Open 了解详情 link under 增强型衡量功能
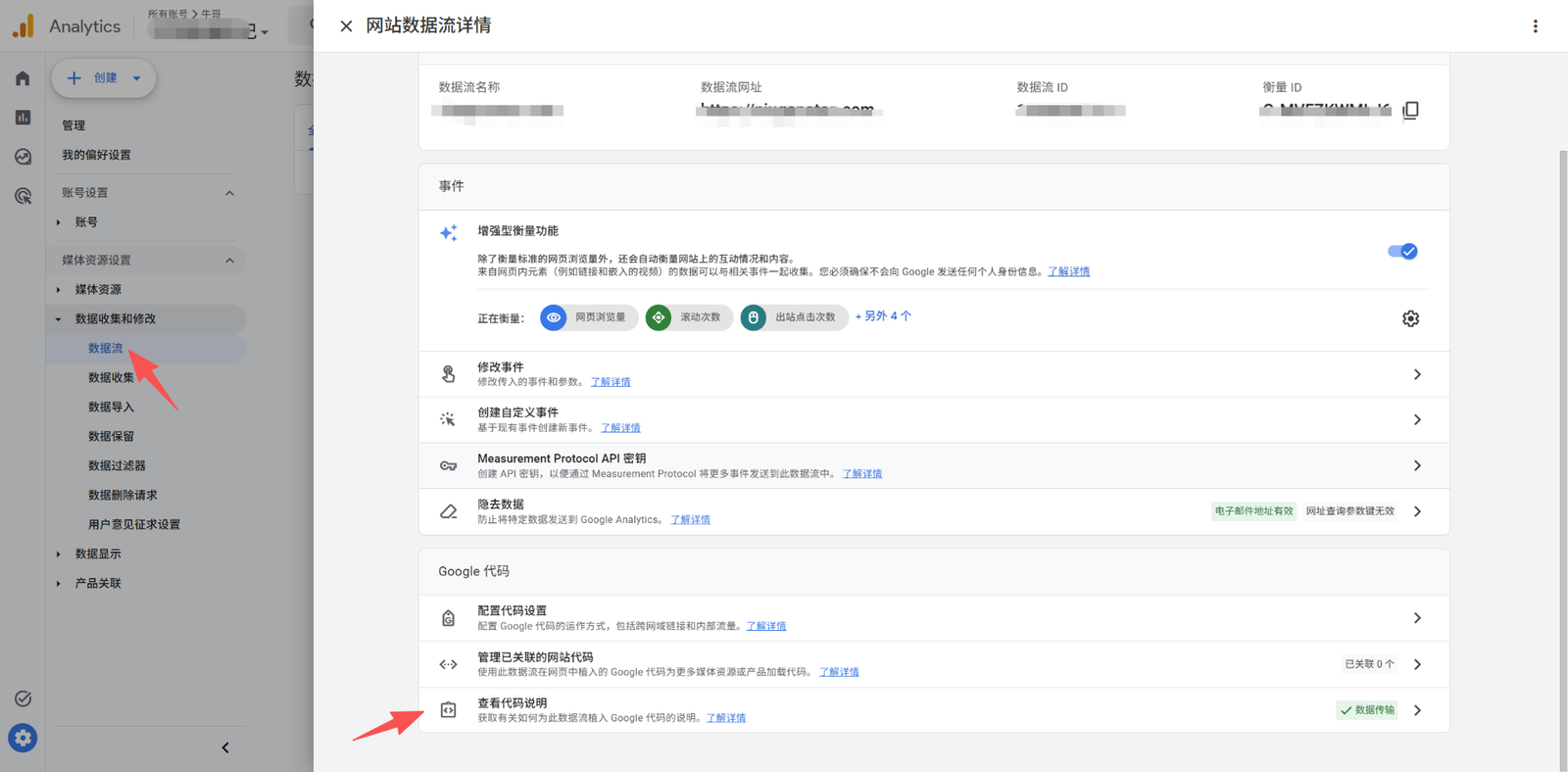Image resolution: width=1568 pixels, height=772 pixels. pos(1068,271)
